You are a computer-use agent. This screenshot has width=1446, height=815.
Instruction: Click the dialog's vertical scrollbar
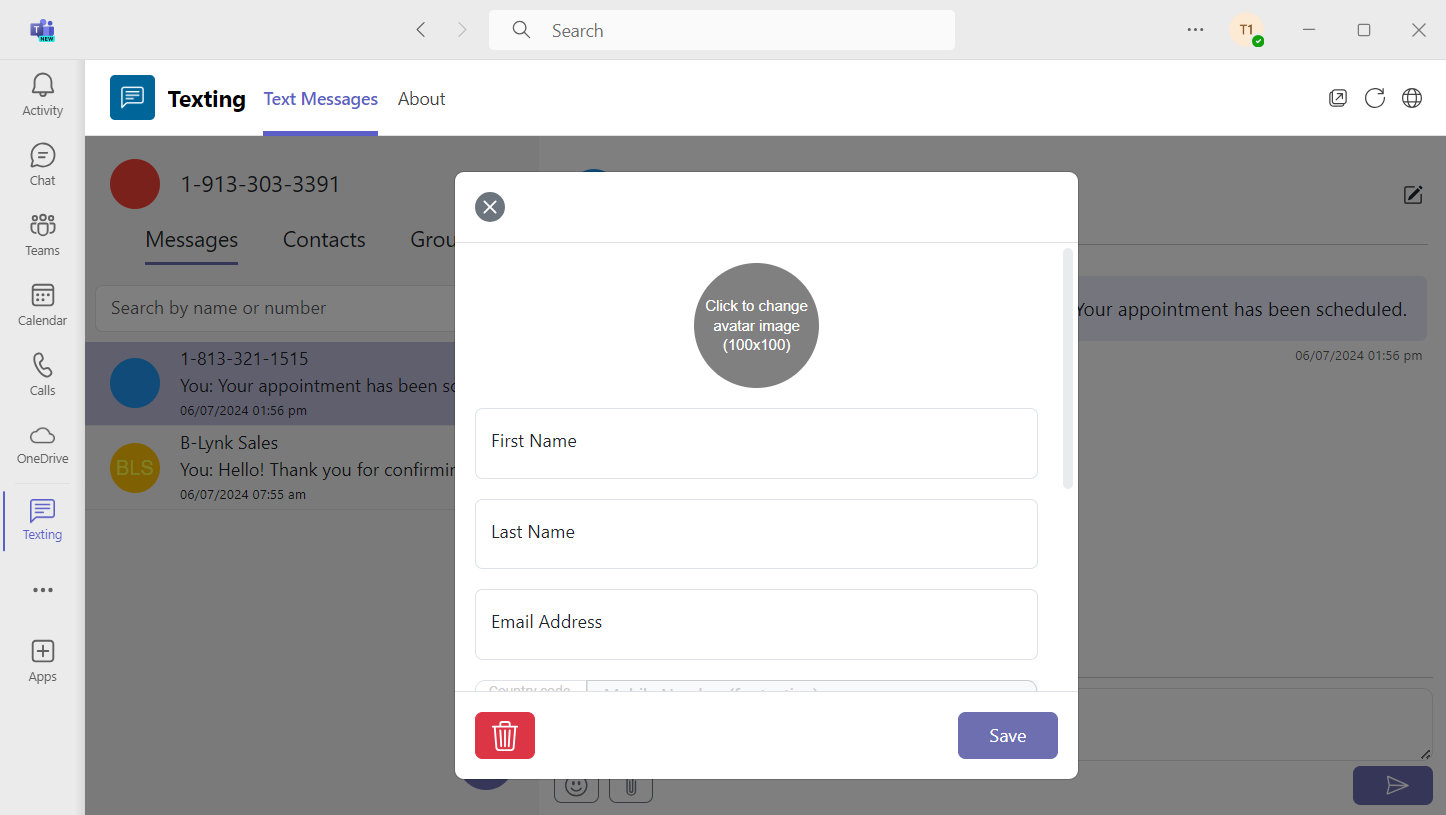(1067, 368)
